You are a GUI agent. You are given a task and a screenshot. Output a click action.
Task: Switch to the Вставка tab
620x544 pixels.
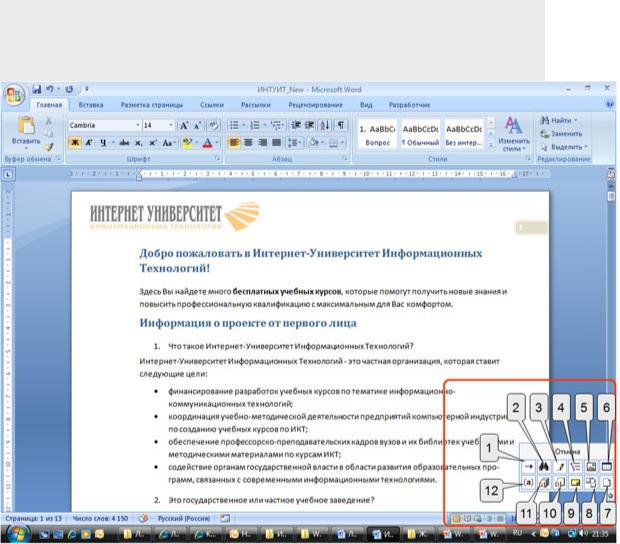coord(91,105)
